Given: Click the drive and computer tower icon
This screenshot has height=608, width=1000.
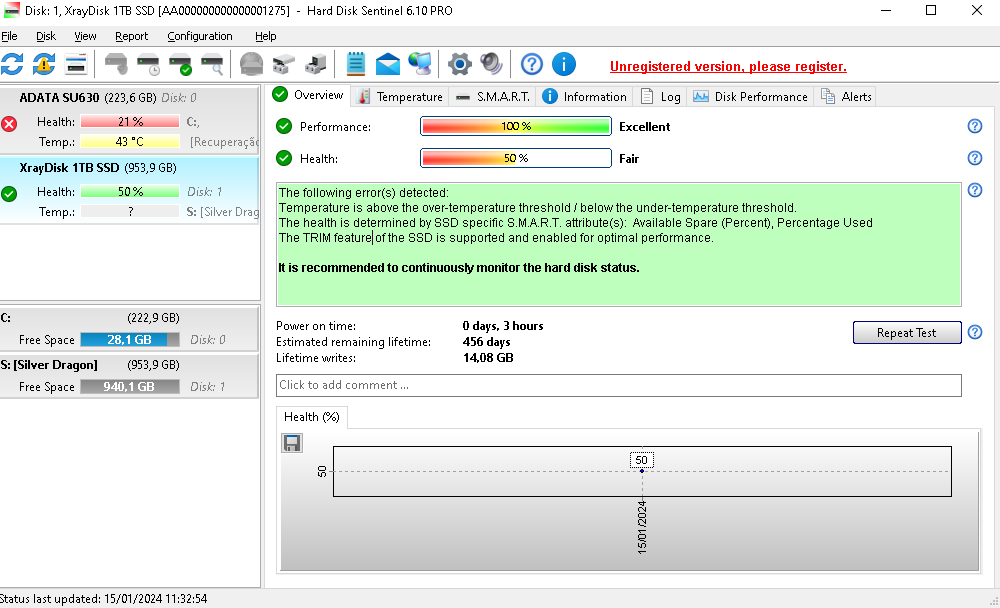Looking at the screenshot, I should tap(316, 64).
